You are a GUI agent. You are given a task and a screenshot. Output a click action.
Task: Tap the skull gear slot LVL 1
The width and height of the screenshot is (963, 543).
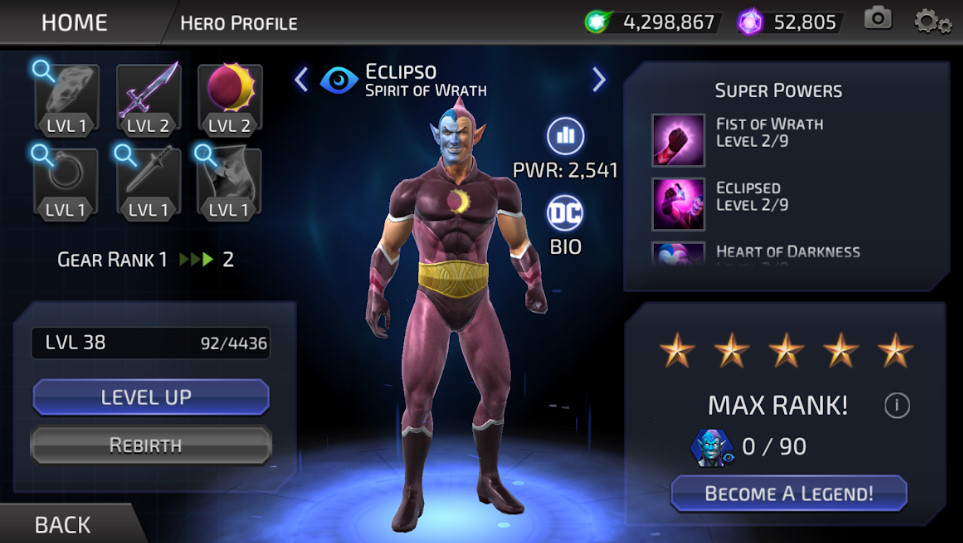click(x=66, y=100)
